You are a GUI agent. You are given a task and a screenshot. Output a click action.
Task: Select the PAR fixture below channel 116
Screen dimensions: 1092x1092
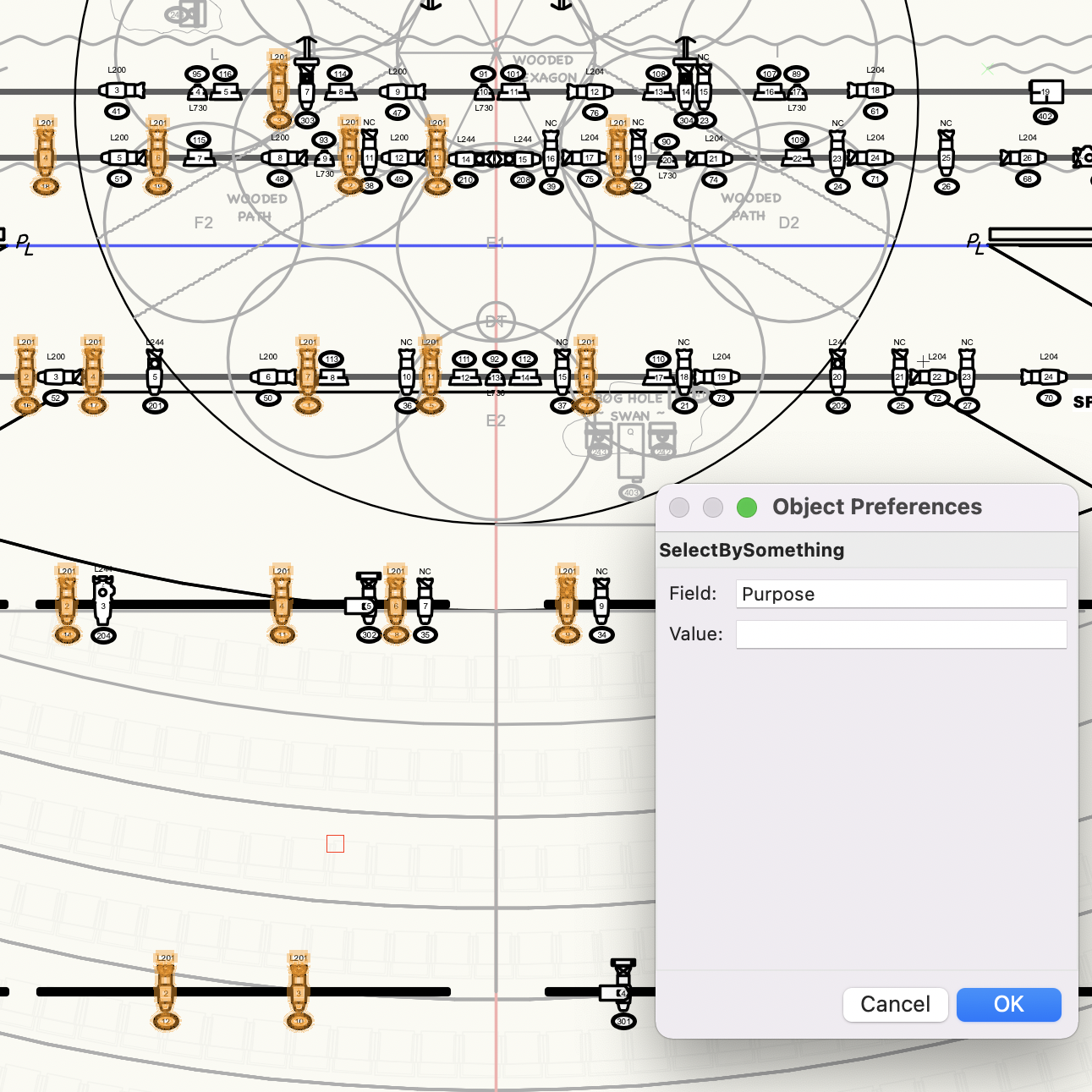coord(226,91)
